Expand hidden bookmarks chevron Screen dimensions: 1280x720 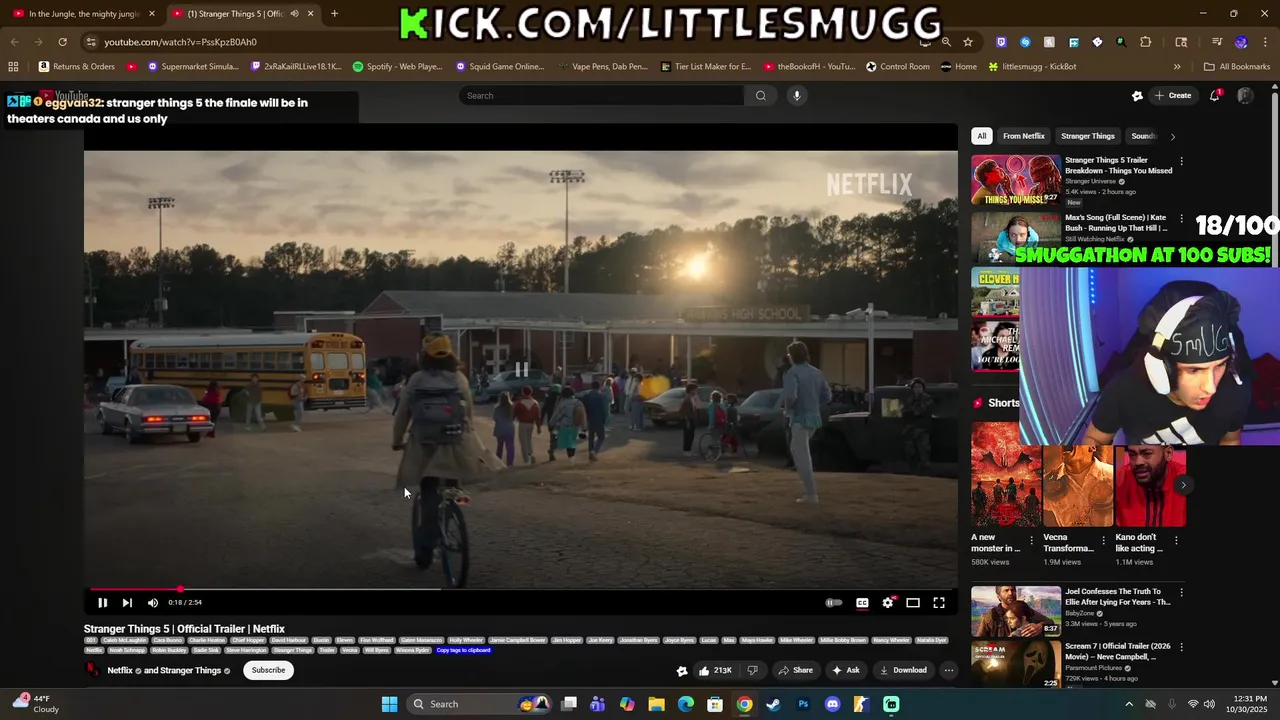1177,67
